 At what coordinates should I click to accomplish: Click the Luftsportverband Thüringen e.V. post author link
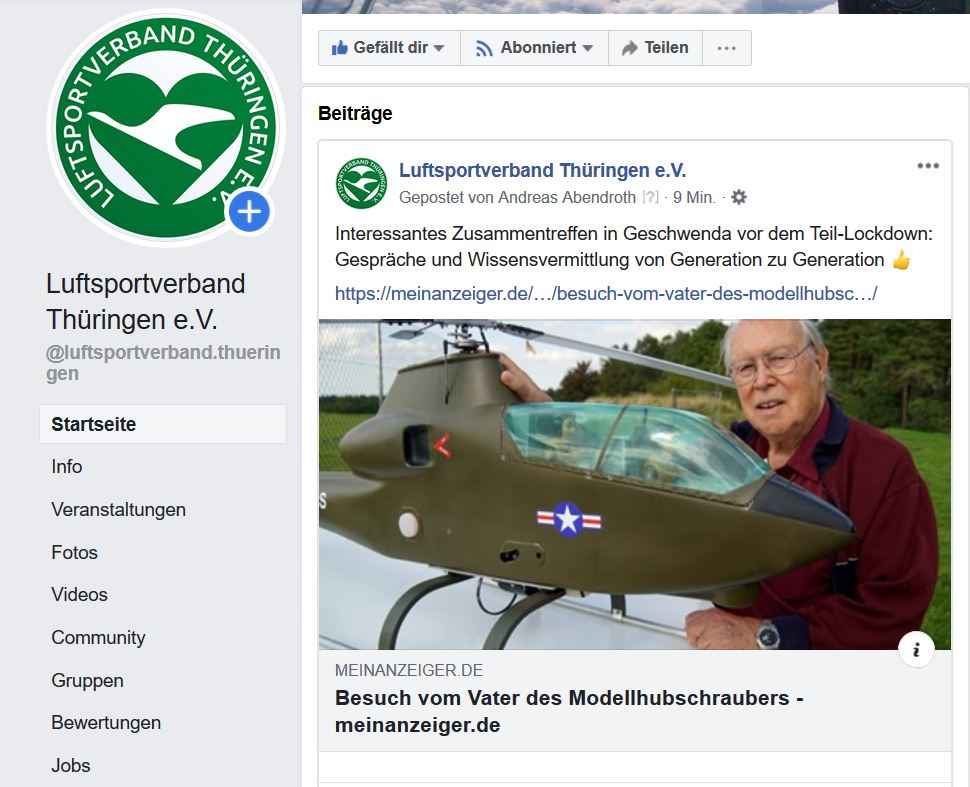point(543,170)
